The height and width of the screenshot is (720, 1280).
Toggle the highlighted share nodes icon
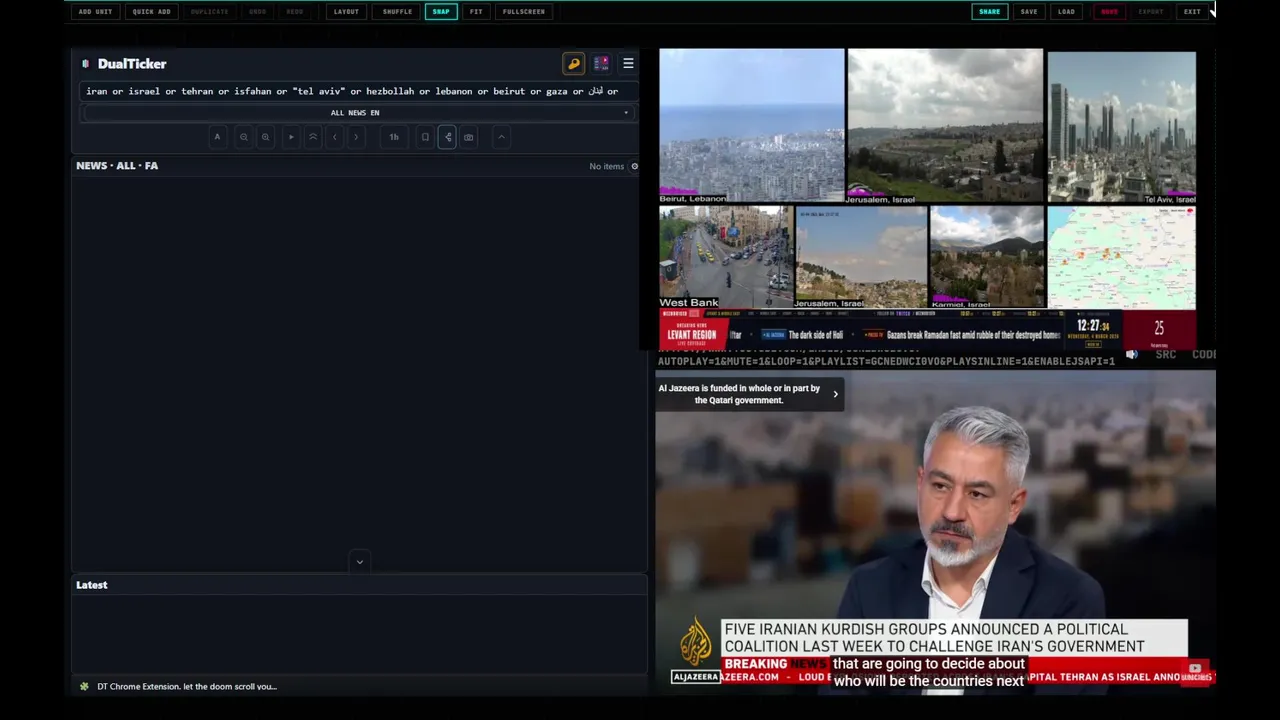(x=447, y=137)
